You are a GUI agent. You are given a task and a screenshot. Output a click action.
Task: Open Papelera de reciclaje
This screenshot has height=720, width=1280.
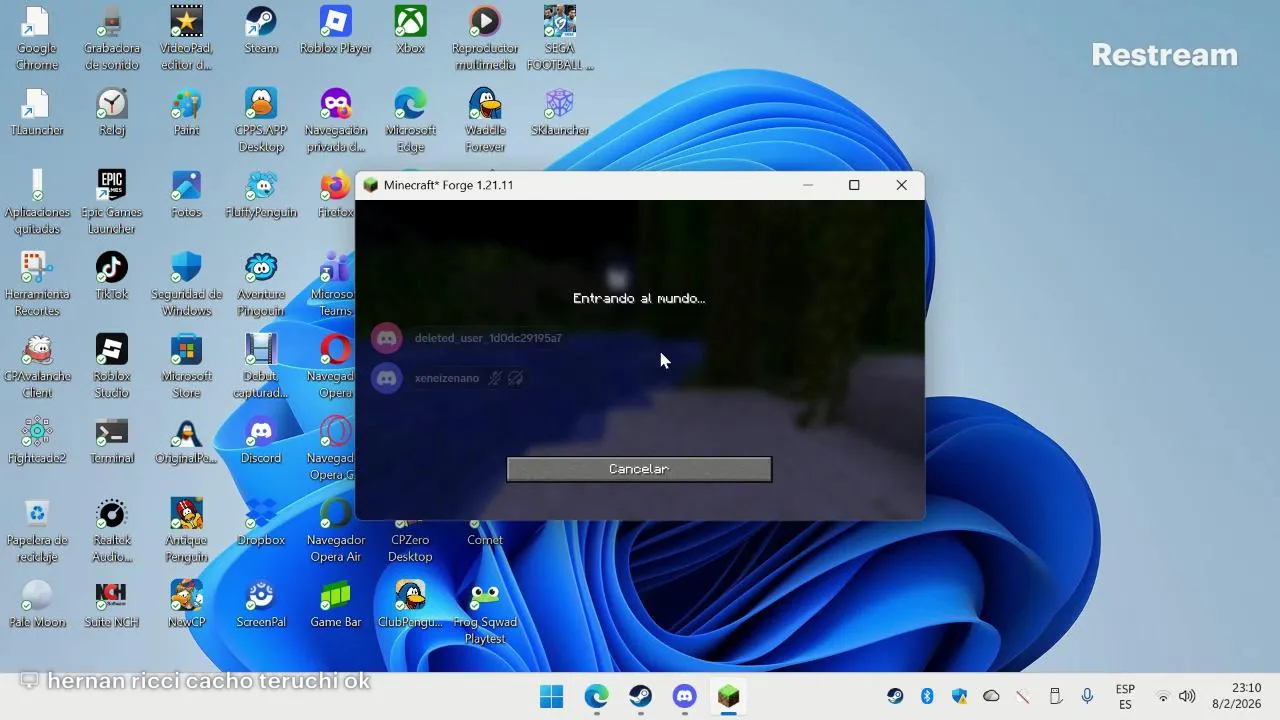(37, 530)
